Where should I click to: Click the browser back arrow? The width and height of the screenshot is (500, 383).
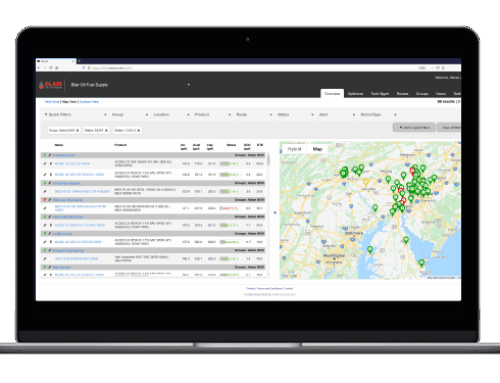[x=39, y=68]
